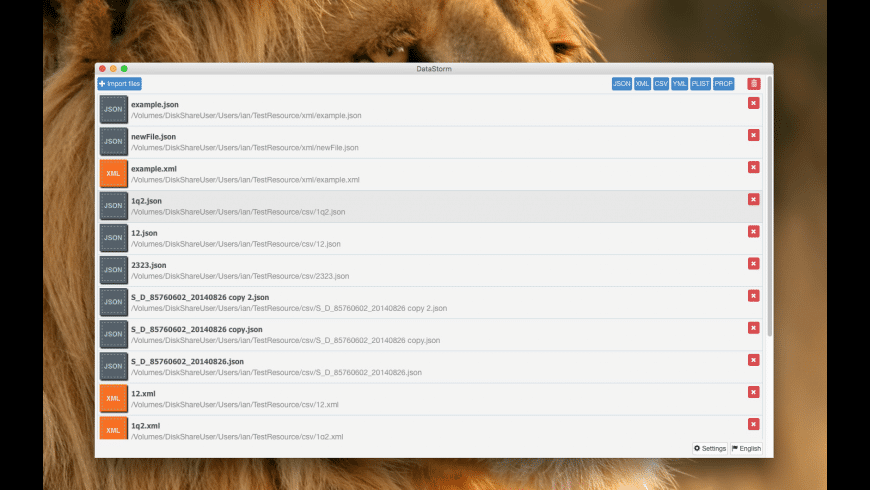870x490 pixels.
Task: Remove newFile.json from the list
Action: click(753, 135)
